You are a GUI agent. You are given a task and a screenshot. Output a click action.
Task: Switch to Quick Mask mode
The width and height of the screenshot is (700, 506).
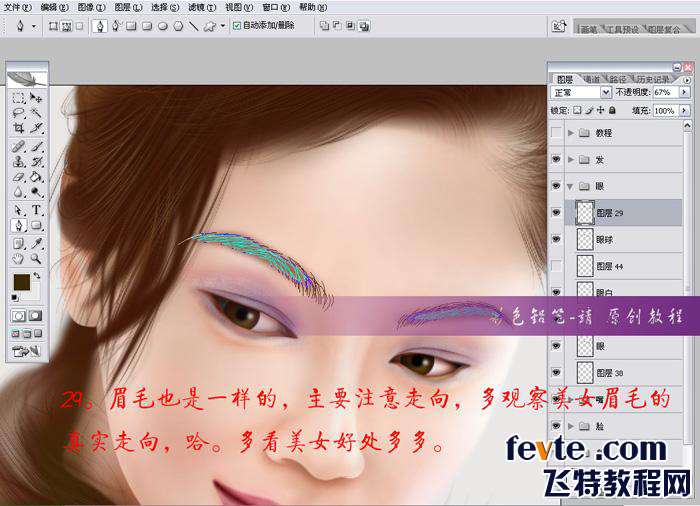pos(36,316)
